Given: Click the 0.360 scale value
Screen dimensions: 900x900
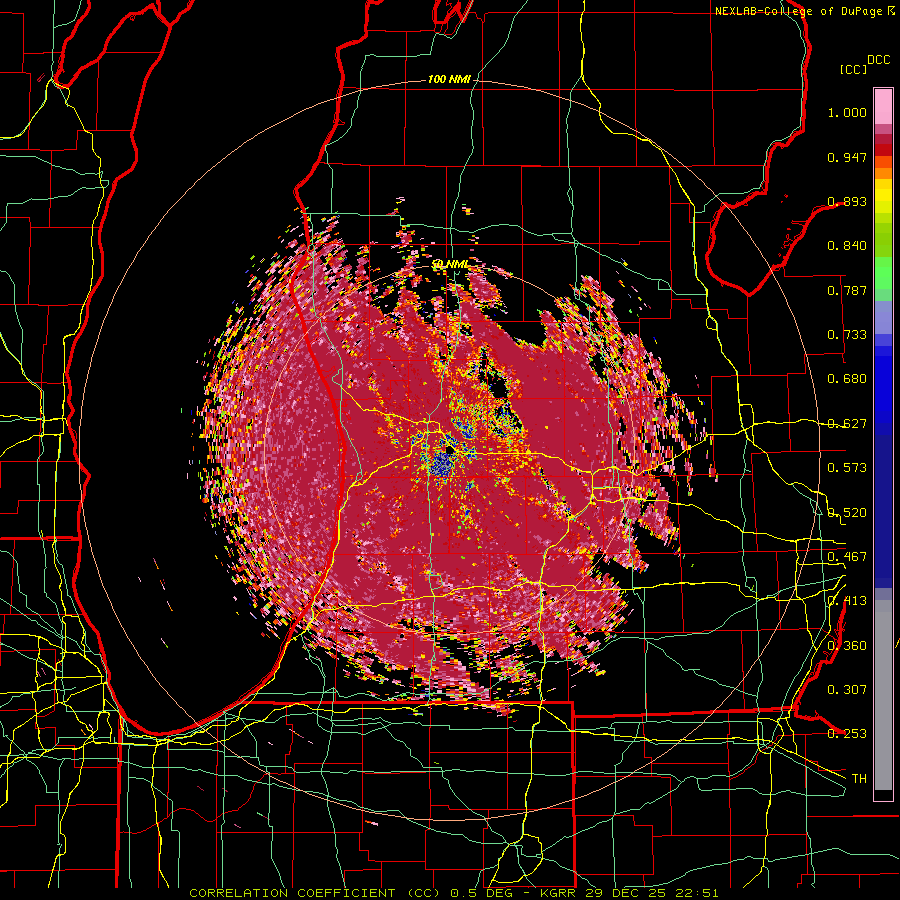Looking at the screenshot, I should pyautogui.click(x=847, y=646).
